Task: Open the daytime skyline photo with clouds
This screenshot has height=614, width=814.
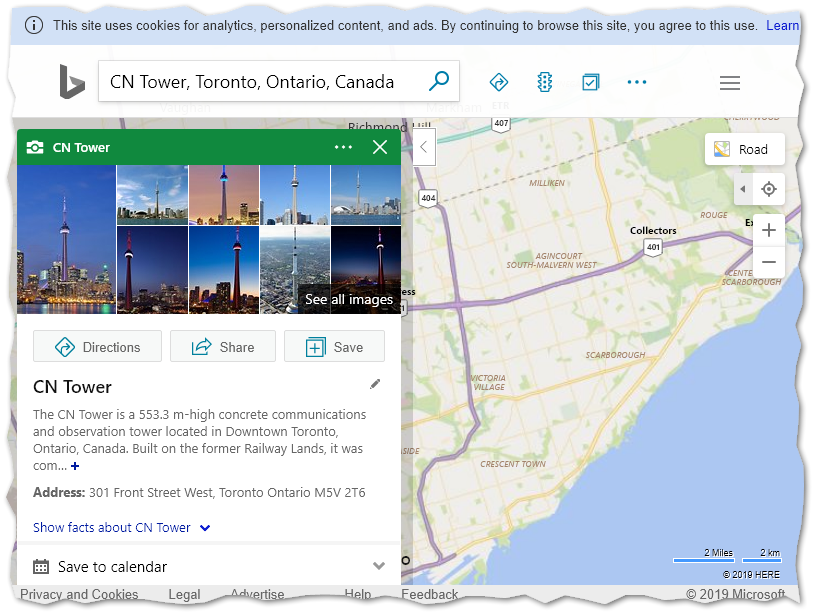Action: coord(153,195)
